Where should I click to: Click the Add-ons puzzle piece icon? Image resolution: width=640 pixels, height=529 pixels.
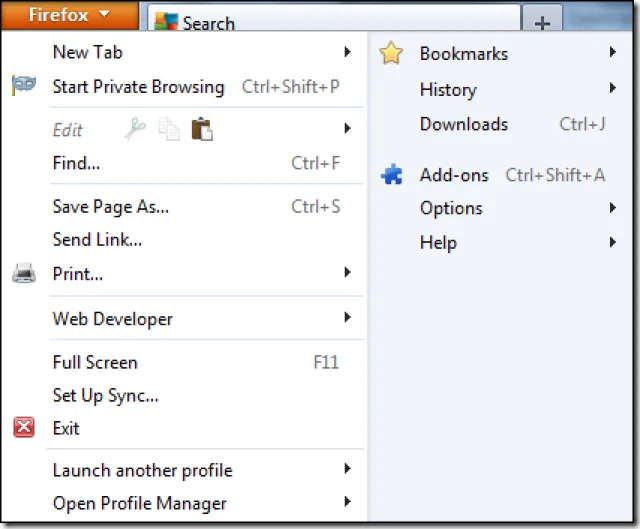[391, 174]
